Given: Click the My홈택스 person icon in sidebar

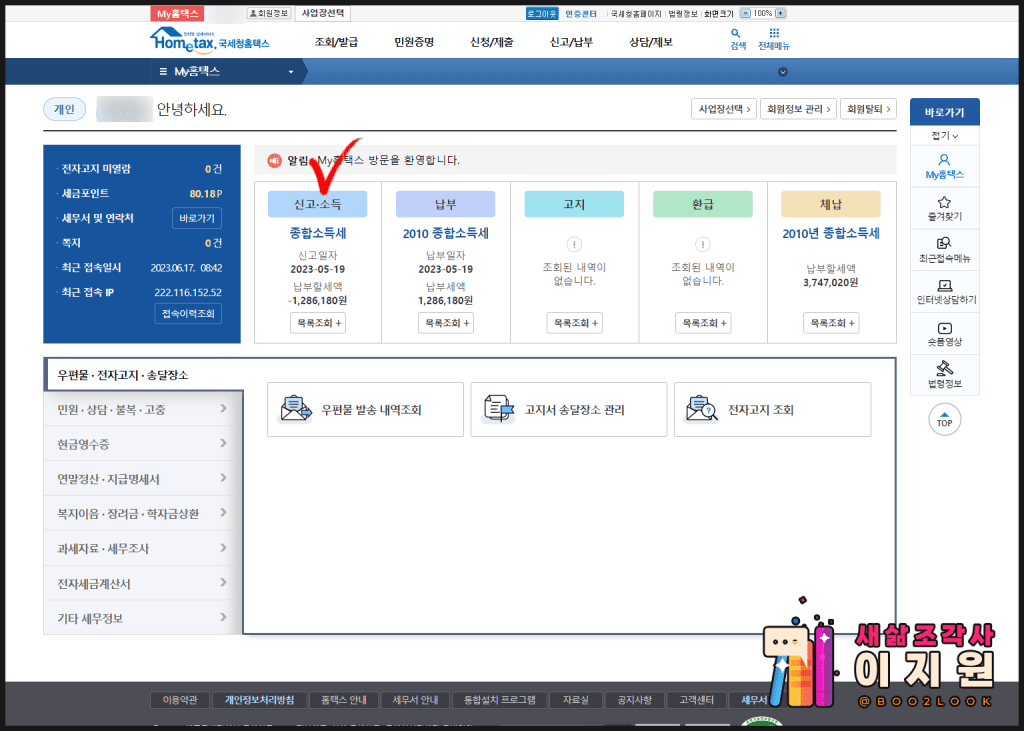Looking at the screenshot, I should point(944,160).
